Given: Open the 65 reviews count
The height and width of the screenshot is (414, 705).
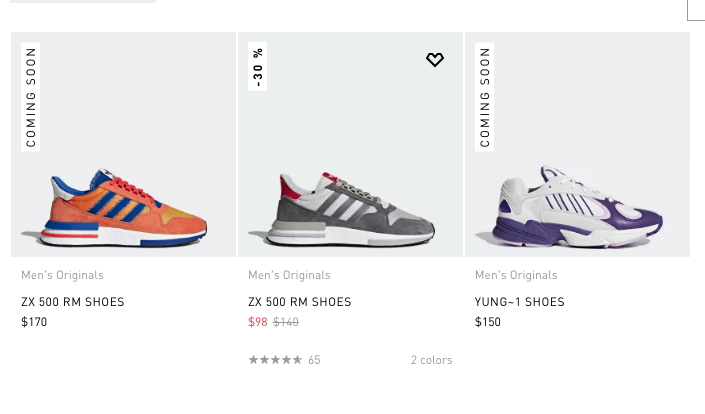Looking at the screenshot, I should coord(314,360).
